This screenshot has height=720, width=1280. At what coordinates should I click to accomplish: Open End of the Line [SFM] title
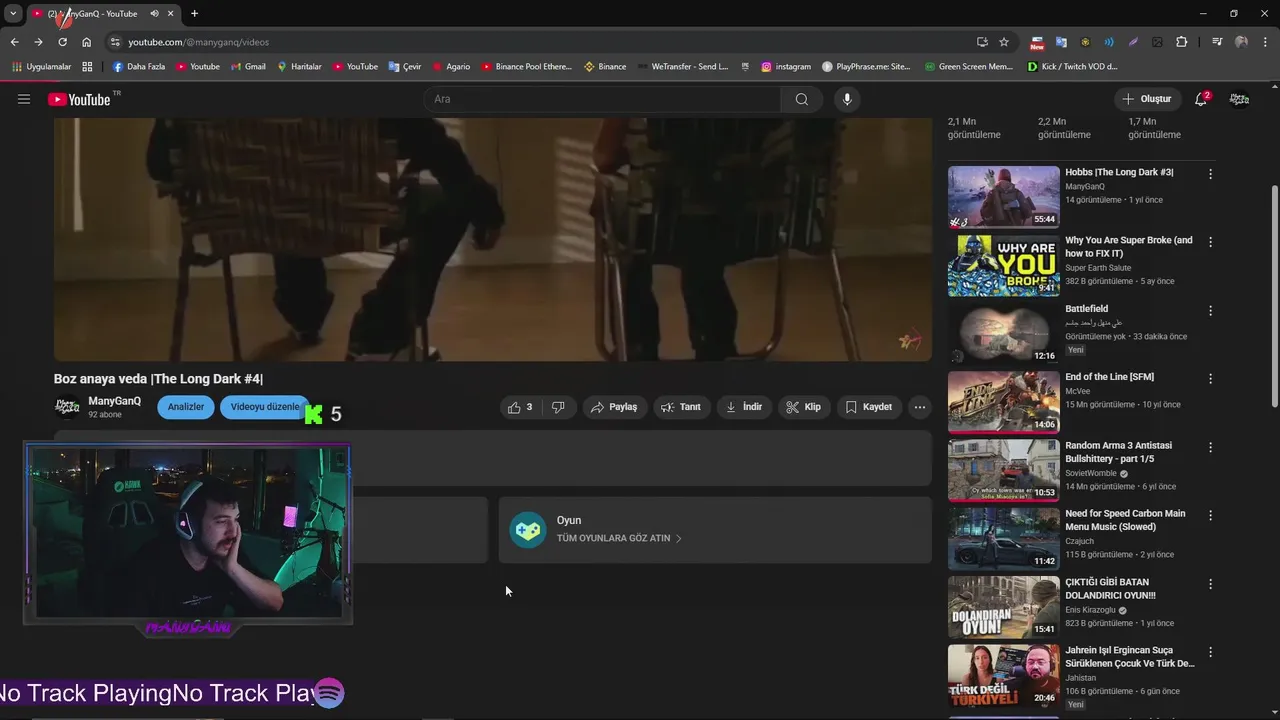tap(1110, 377)
